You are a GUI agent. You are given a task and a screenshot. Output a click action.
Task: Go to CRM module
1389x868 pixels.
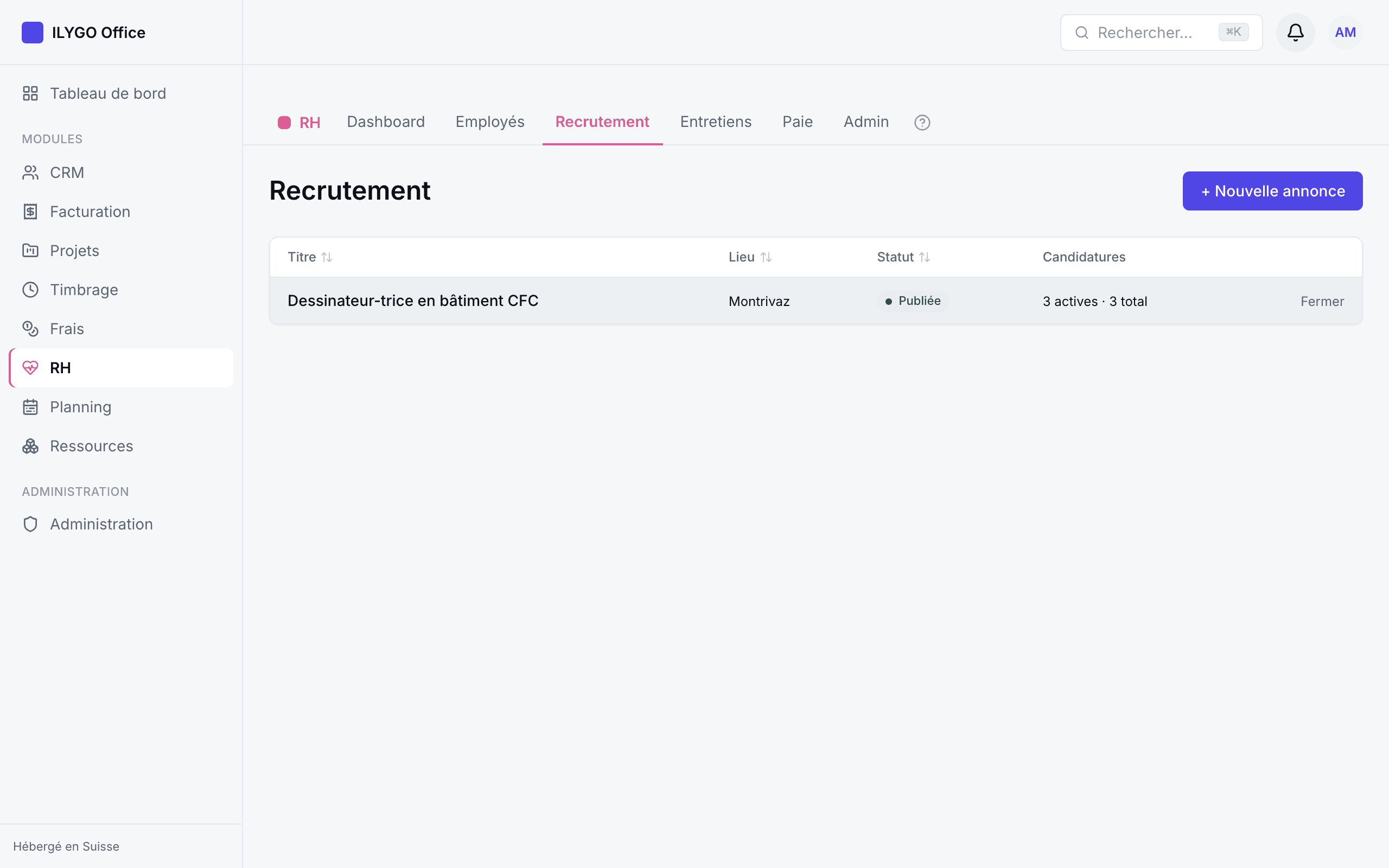pos(121,173)
